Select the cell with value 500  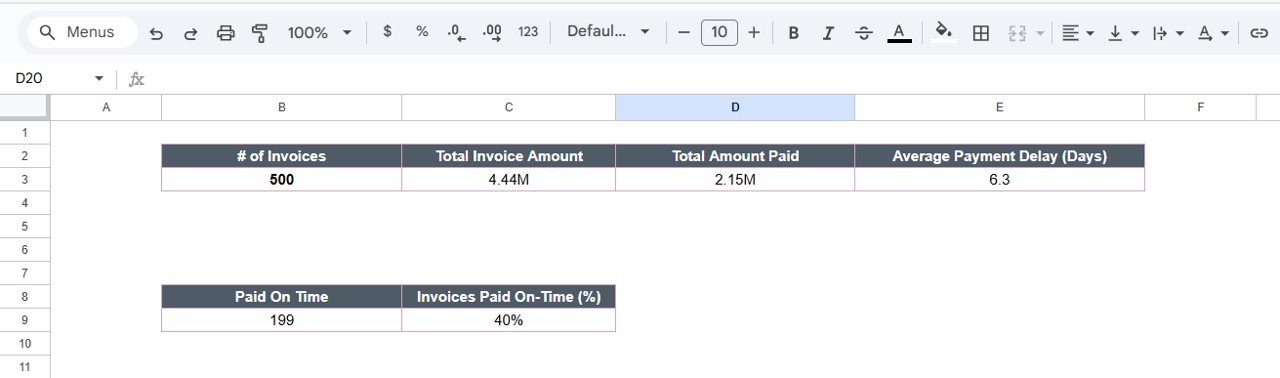pyautogui.click(x=281, y=180)
